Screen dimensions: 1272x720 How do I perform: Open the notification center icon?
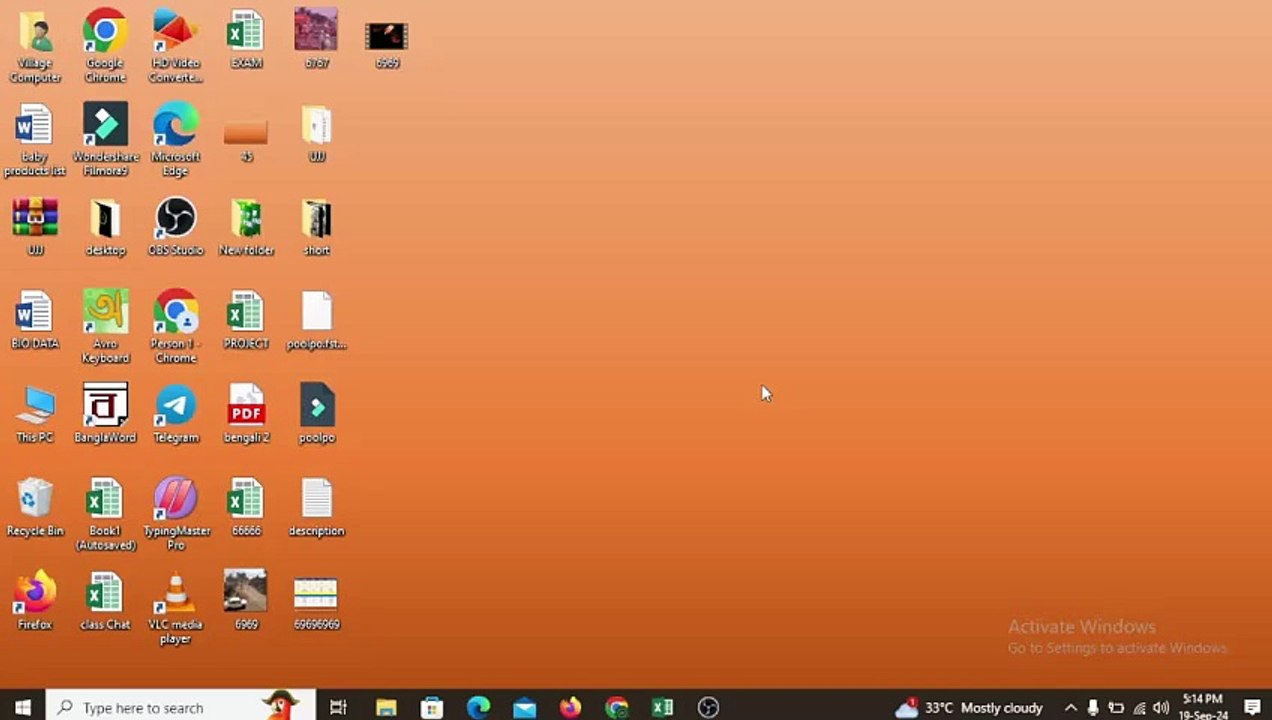(x=1252, y=707)
